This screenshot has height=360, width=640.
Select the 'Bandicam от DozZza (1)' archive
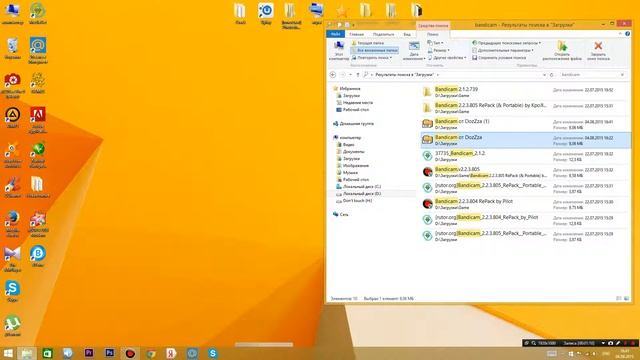coord(525,124)
